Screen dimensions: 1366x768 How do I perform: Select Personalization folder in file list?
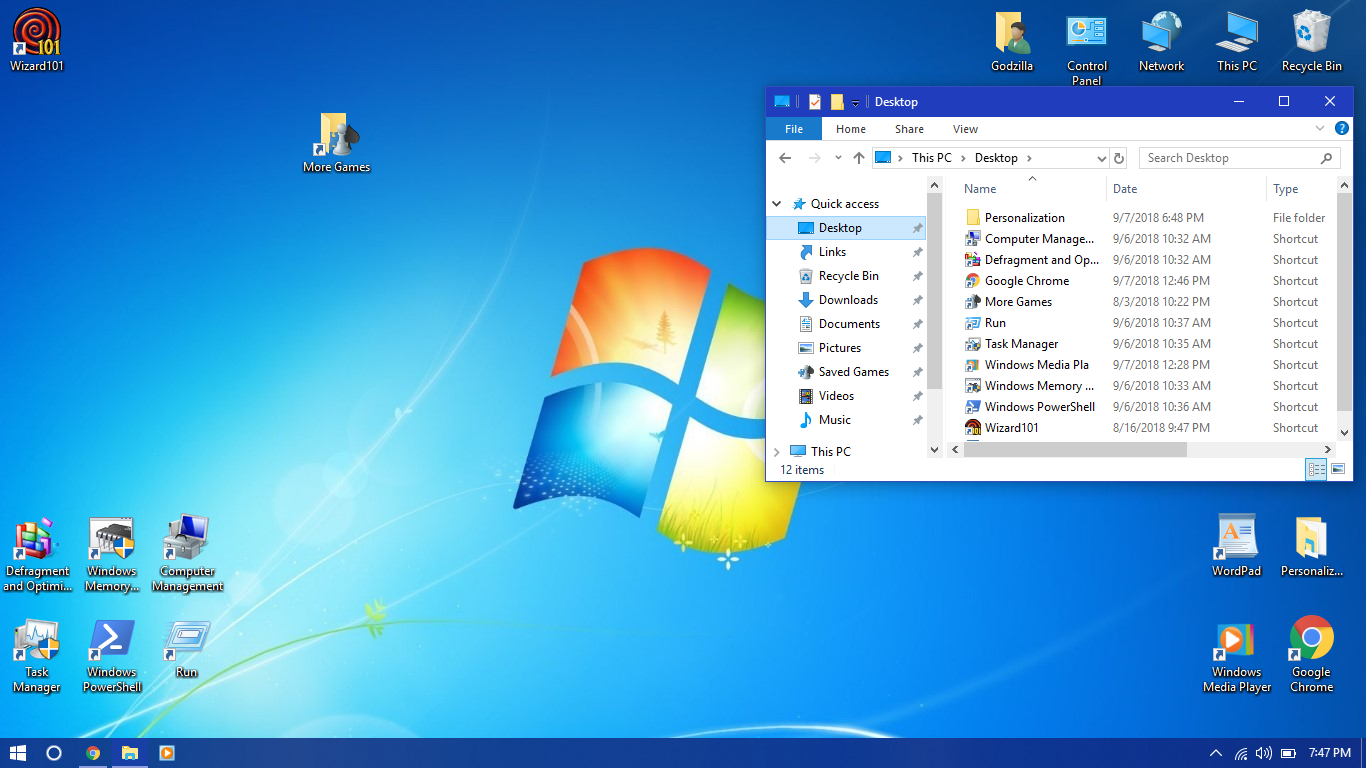pyautogui.click(x=1146, y=218)
